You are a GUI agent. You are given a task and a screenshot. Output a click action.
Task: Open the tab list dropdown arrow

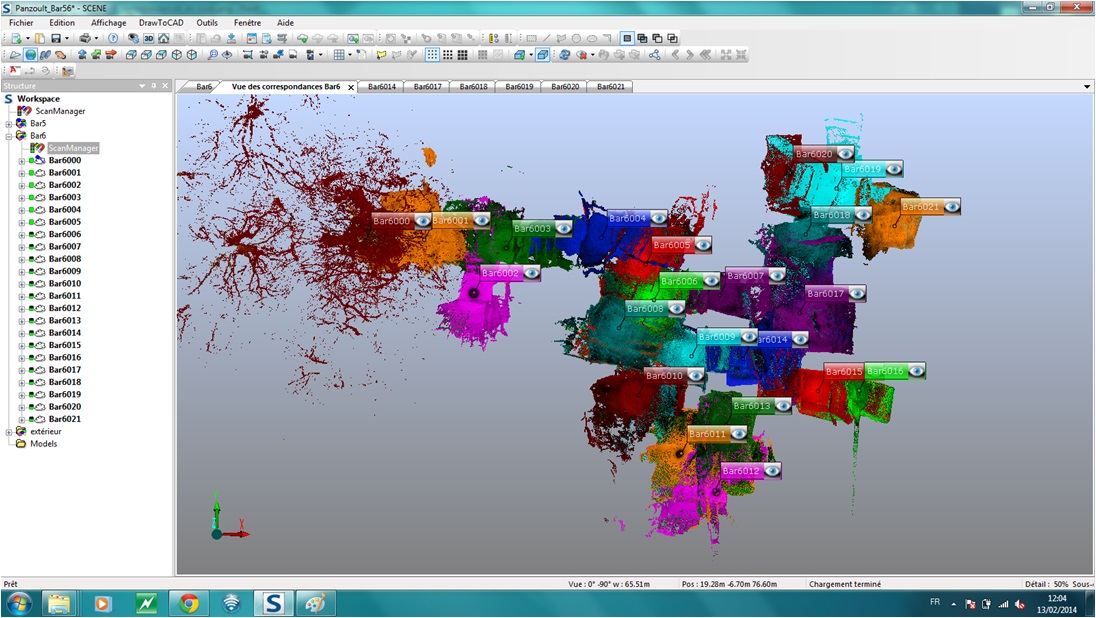pos(1087,87)
